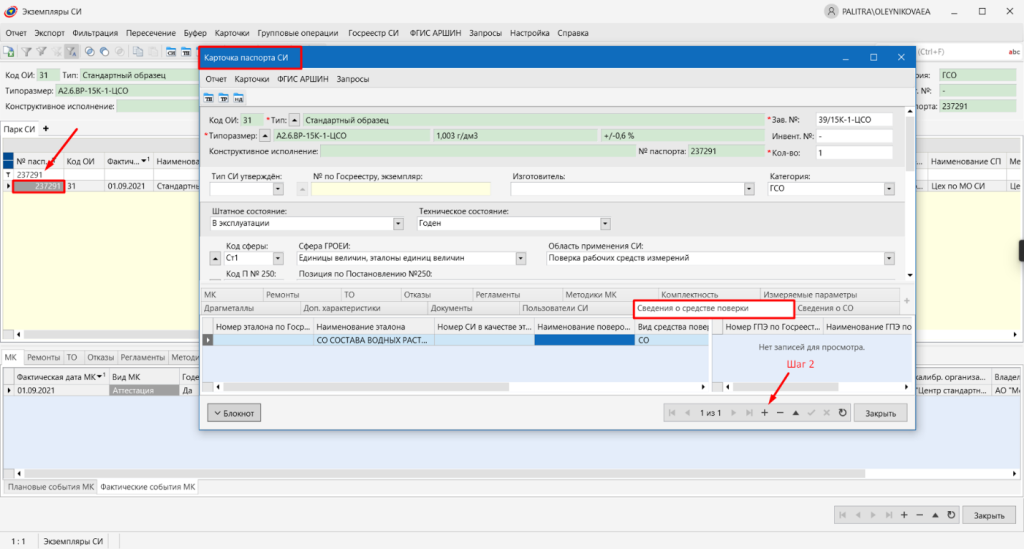Screen dimensions: 1024x549
Task: Select Аттестация cell in МК grid
Action: click(x=143, y=390)
